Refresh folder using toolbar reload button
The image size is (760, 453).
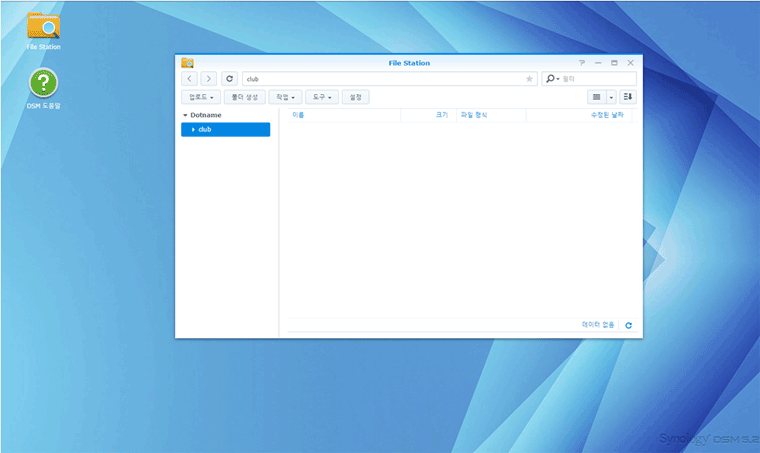click(230, 78)
